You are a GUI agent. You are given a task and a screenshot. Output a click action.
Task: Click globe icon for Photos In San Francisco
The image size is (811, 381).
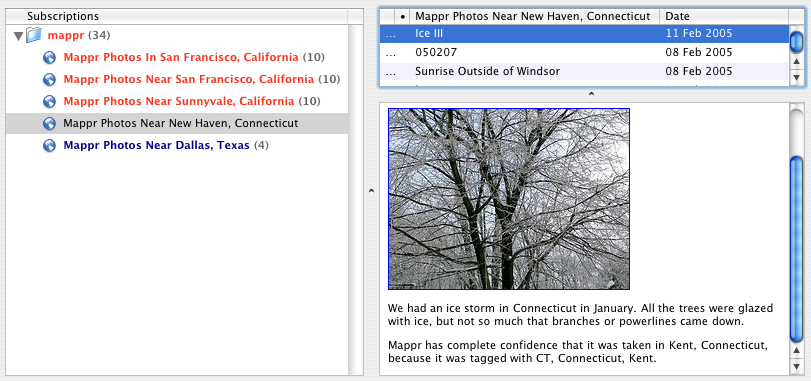(49, 57)
